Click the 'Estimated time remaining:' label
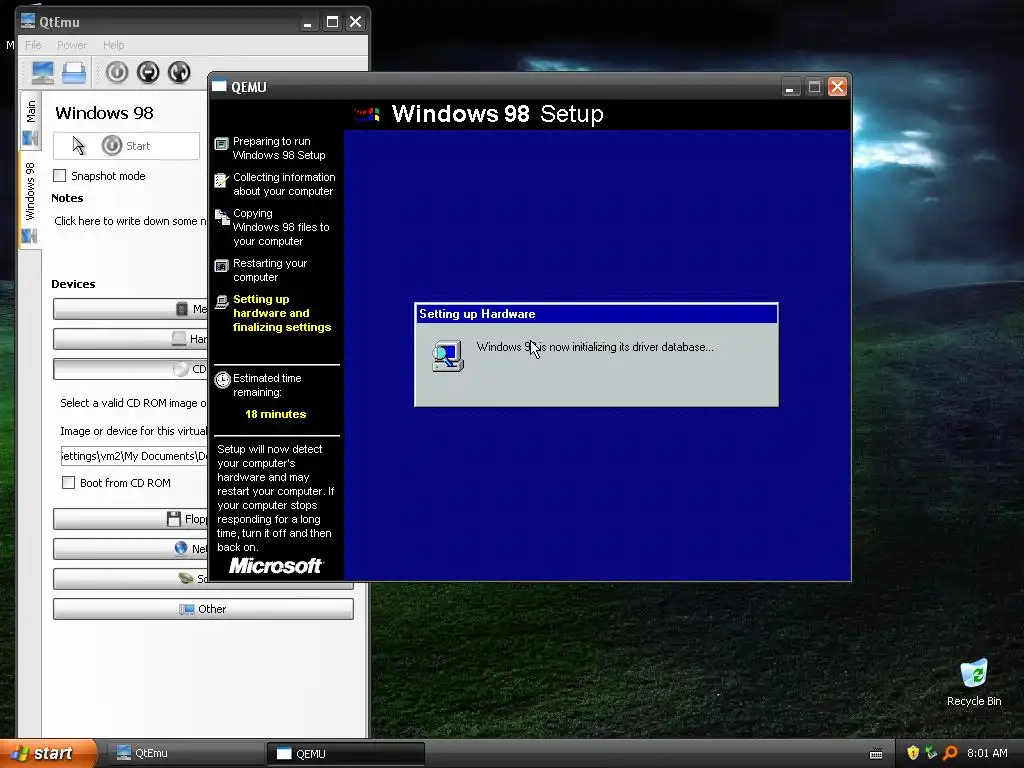 point(267,385)
